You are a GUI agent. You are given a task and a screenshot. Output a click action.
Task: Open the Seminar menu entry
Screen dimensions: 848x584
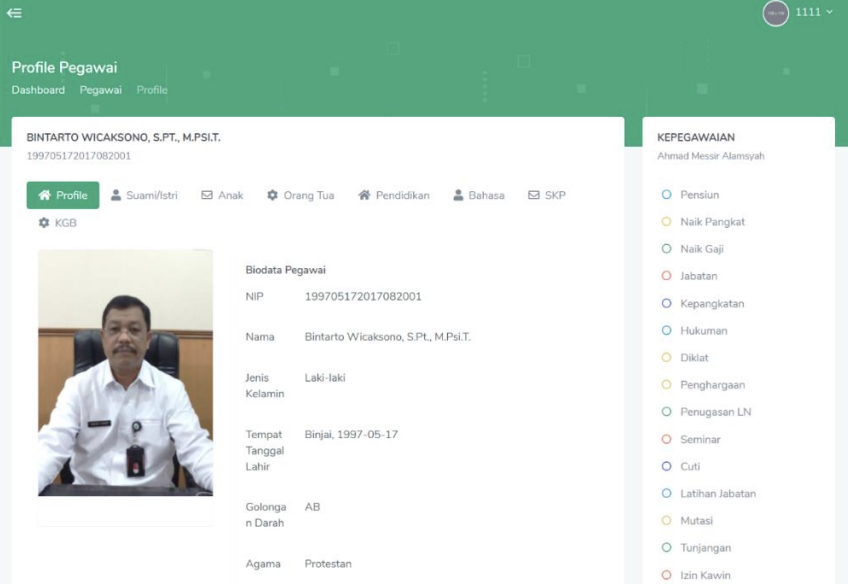pyautogui.click(x=691, y=439)
